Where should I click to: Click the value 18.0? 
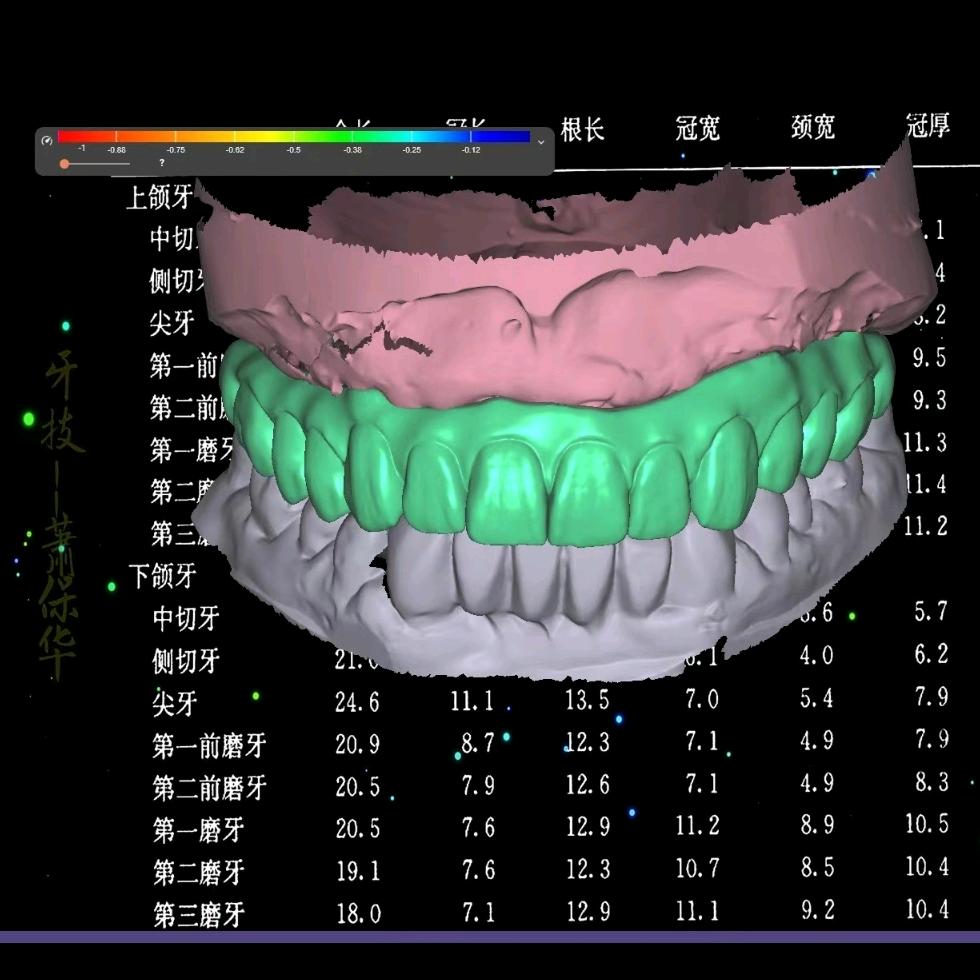tap(359, 913)
